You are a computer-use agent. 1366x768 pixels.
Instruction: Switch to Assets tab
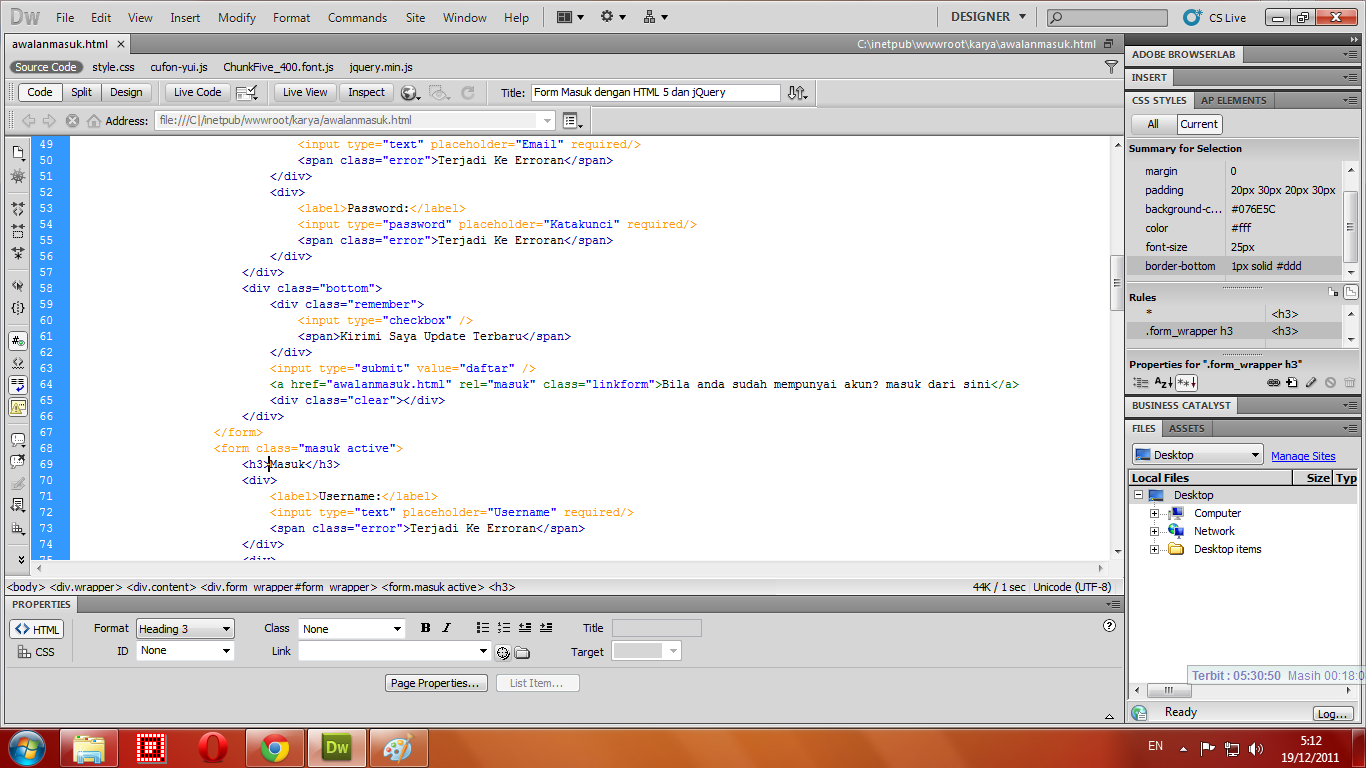1187,428
